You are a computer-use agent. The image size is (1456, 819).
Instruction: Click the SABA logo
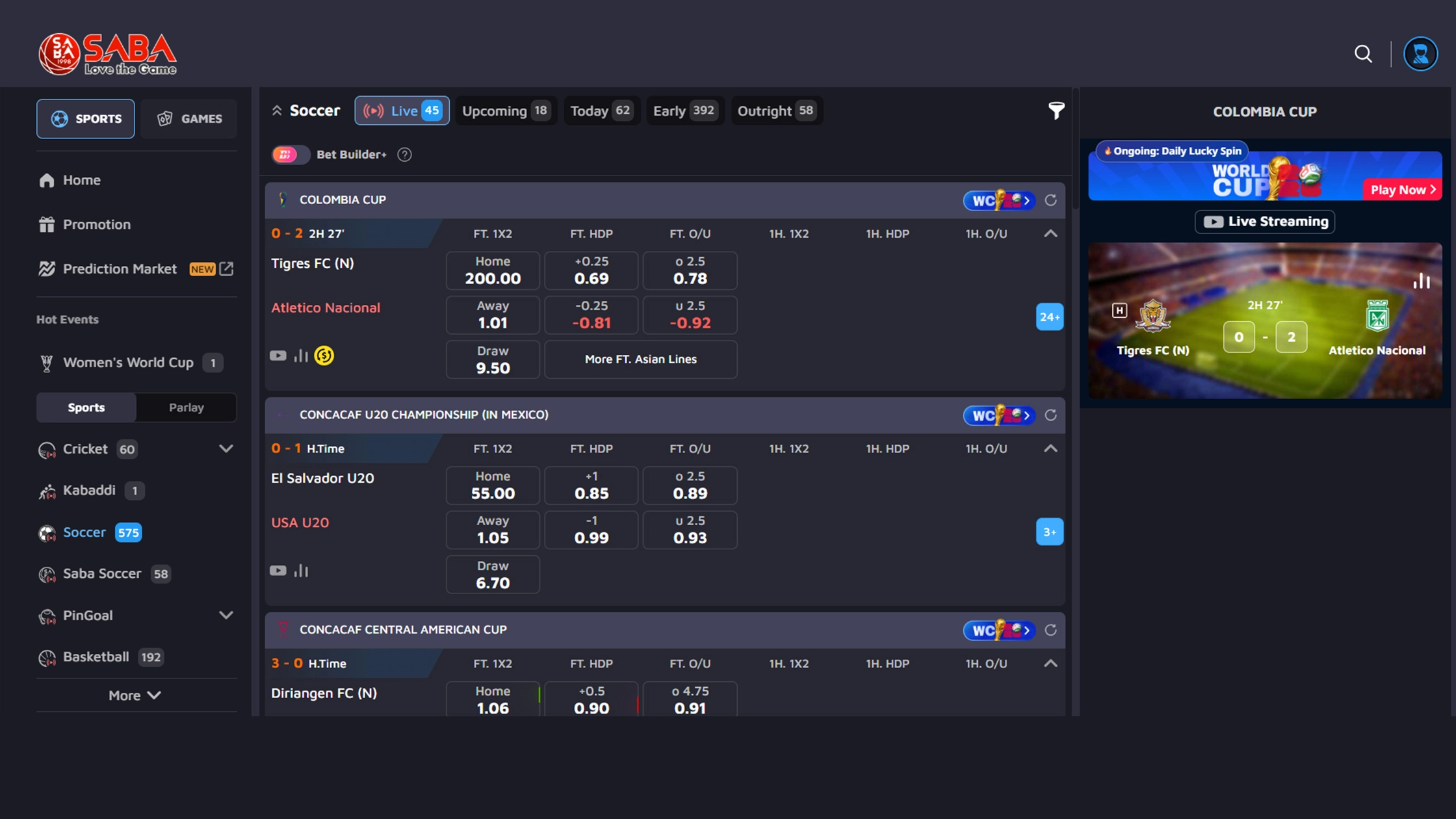click(107, 54)
